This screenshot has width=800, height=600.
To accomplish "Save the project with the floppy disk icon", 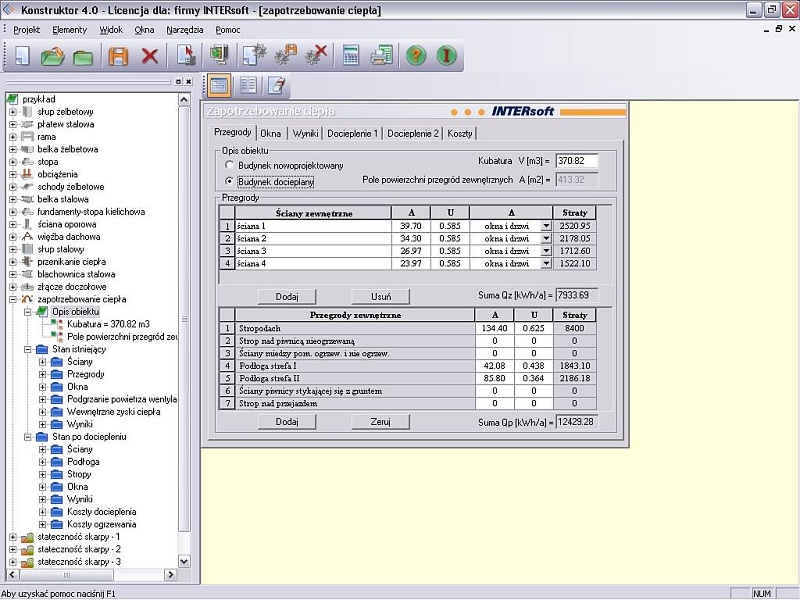I will point(118,55).
